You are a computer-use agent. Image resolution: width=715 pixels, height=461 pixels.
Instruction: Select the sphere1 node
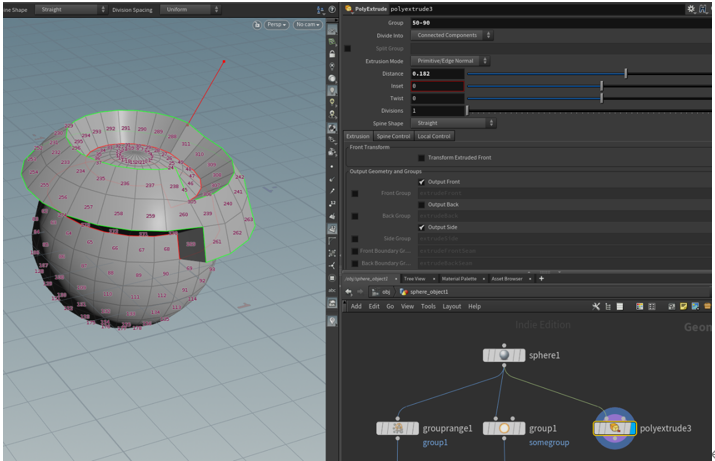[504, 355]
